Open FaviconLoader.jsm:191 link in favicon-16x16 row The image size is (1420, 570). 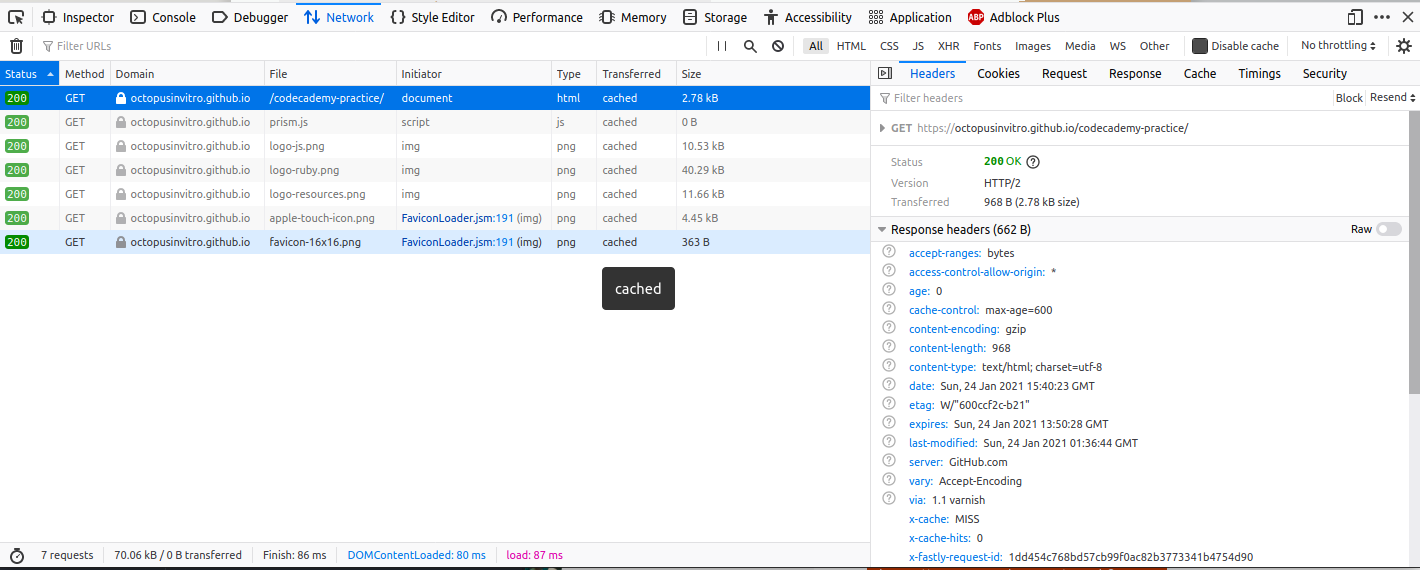pyautogui.click(x=457, y=242)
